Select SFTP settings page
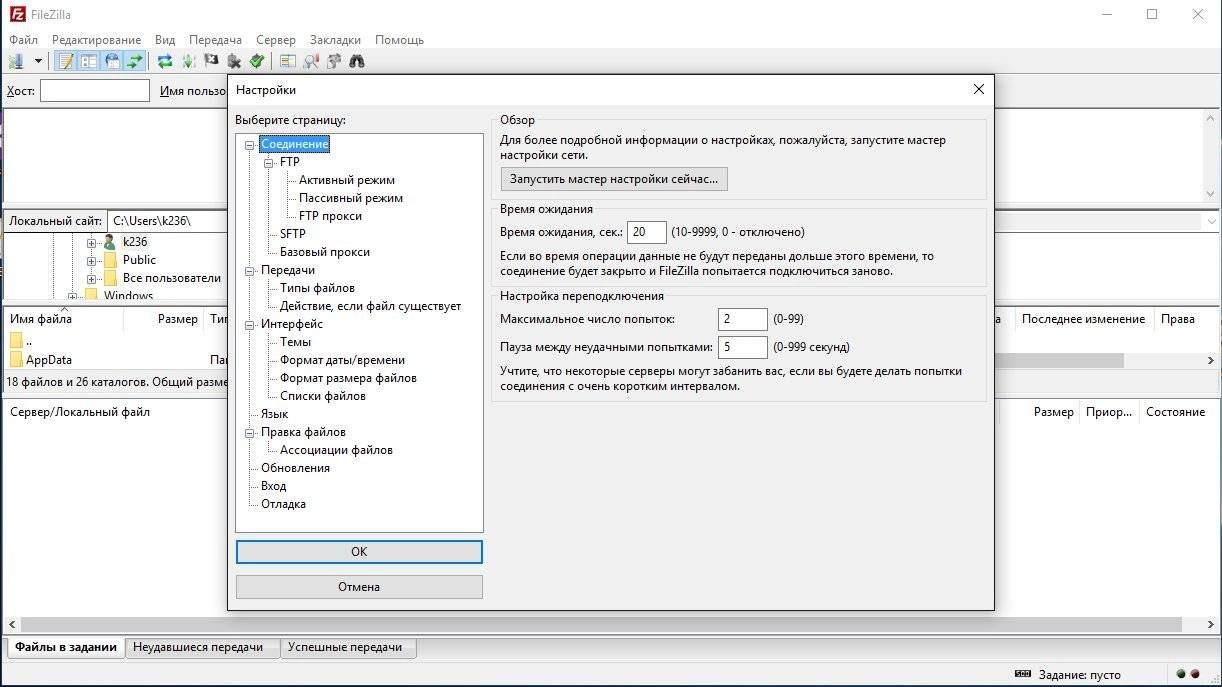The width and height of the screenshot is (1222, 687). click(293, 235)
